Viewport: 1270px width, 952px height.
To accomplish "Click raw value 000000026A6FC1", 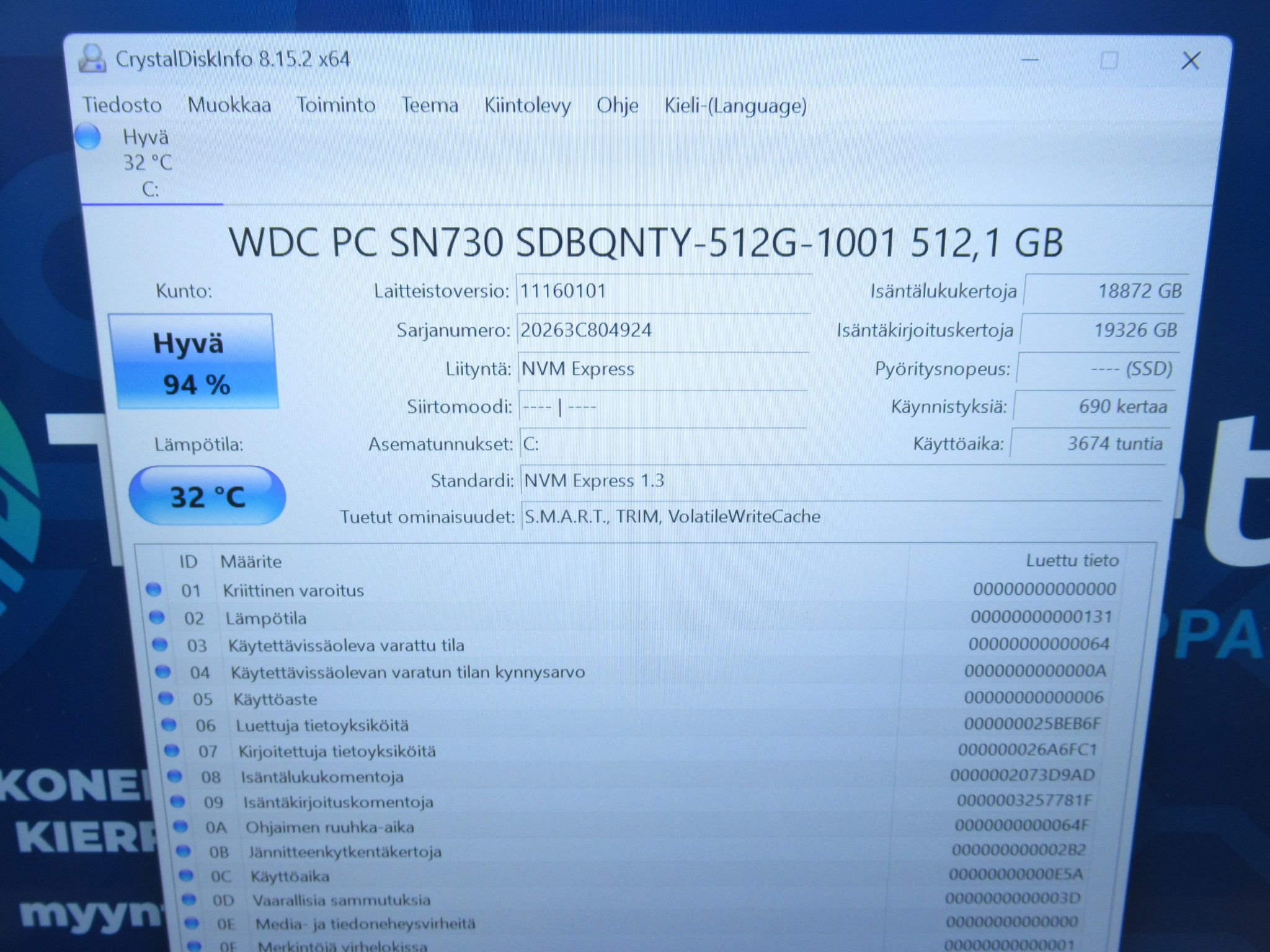I will tap(1028, 749).
